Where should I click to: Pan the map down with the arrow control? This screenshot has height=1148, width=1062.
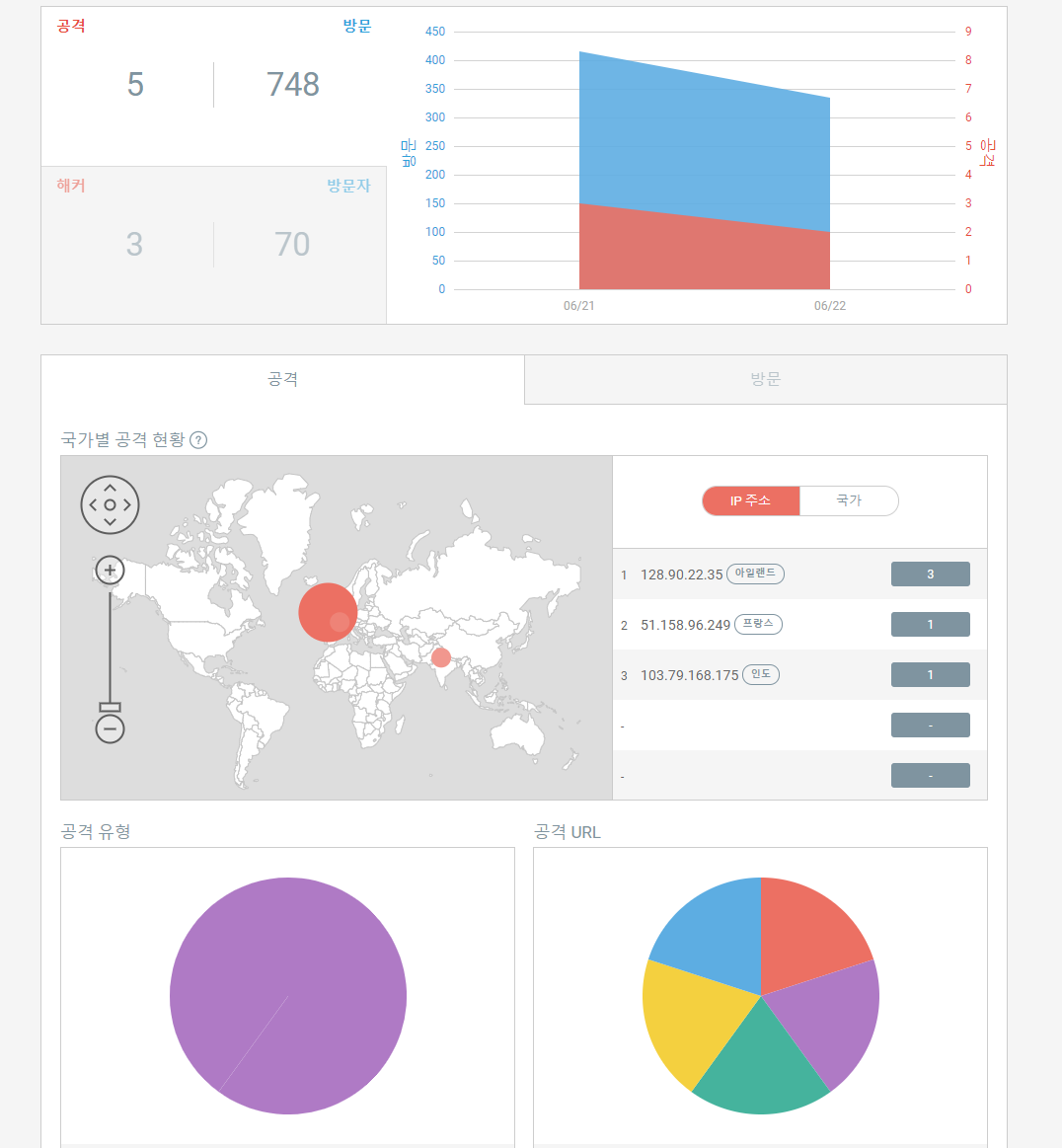click(x=110, y=522)
